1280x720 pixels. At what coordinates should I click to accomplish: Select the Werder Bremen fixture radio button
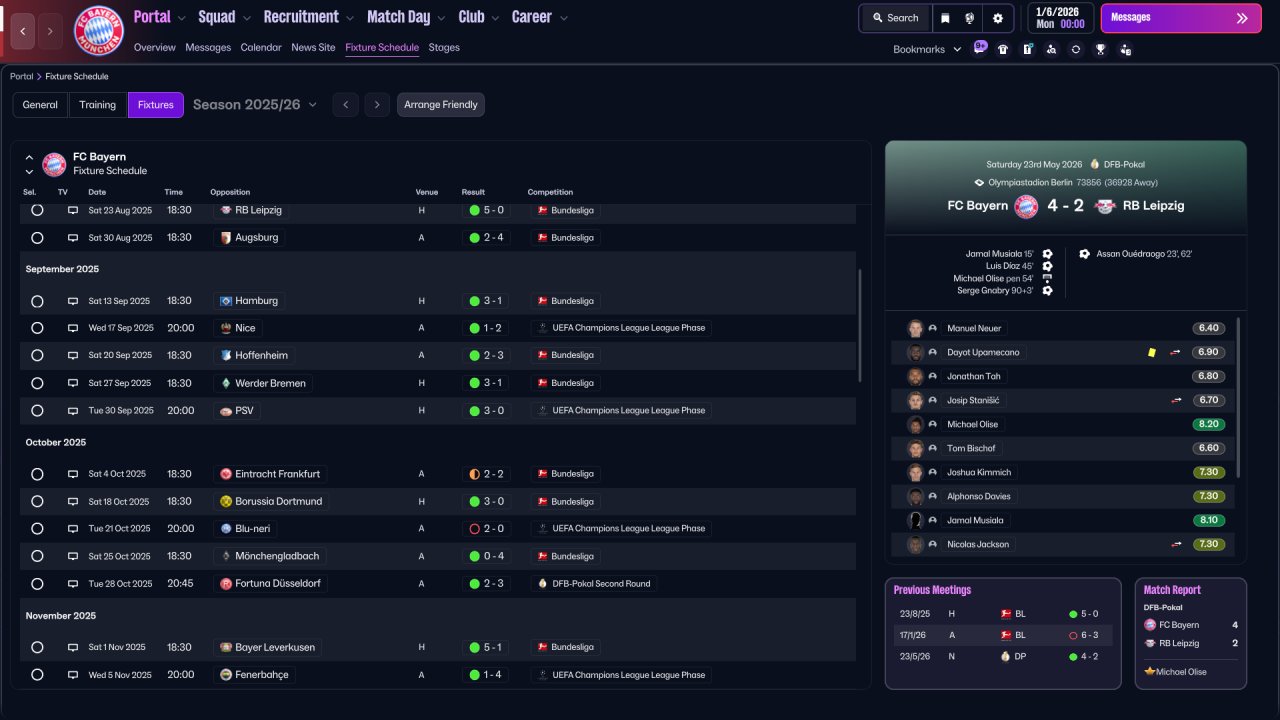click(37, 383)
